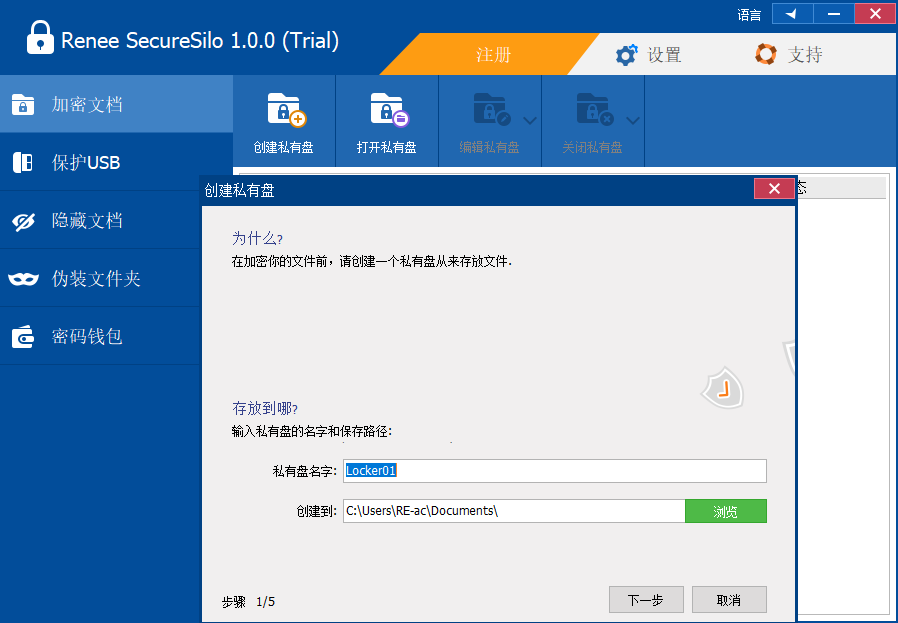Click the 步骤 1/5 step indicator
Screen dimensions: 898x623
coord(248,602)
